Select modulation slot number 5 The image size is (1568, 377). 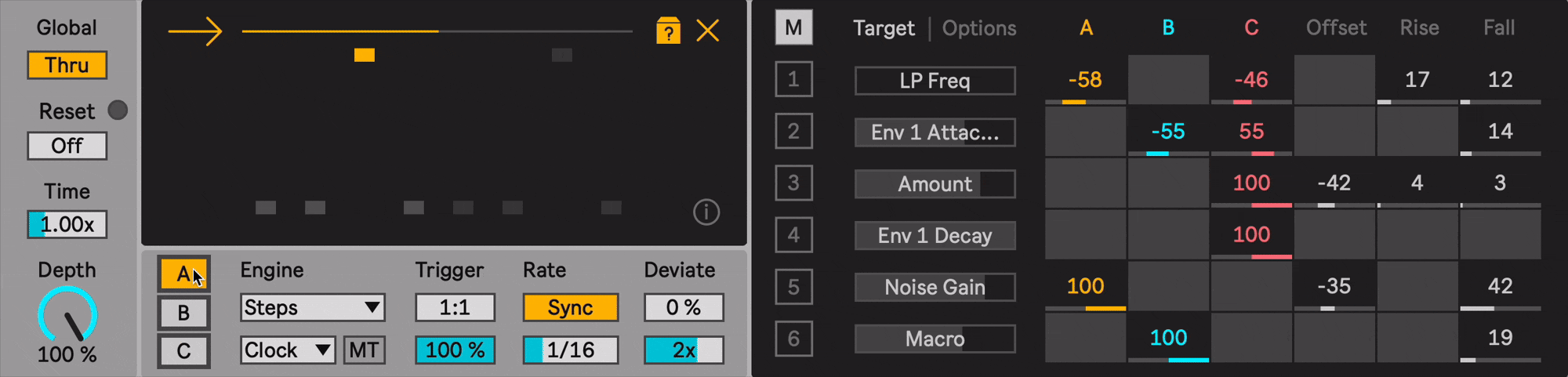click(793, 286)
